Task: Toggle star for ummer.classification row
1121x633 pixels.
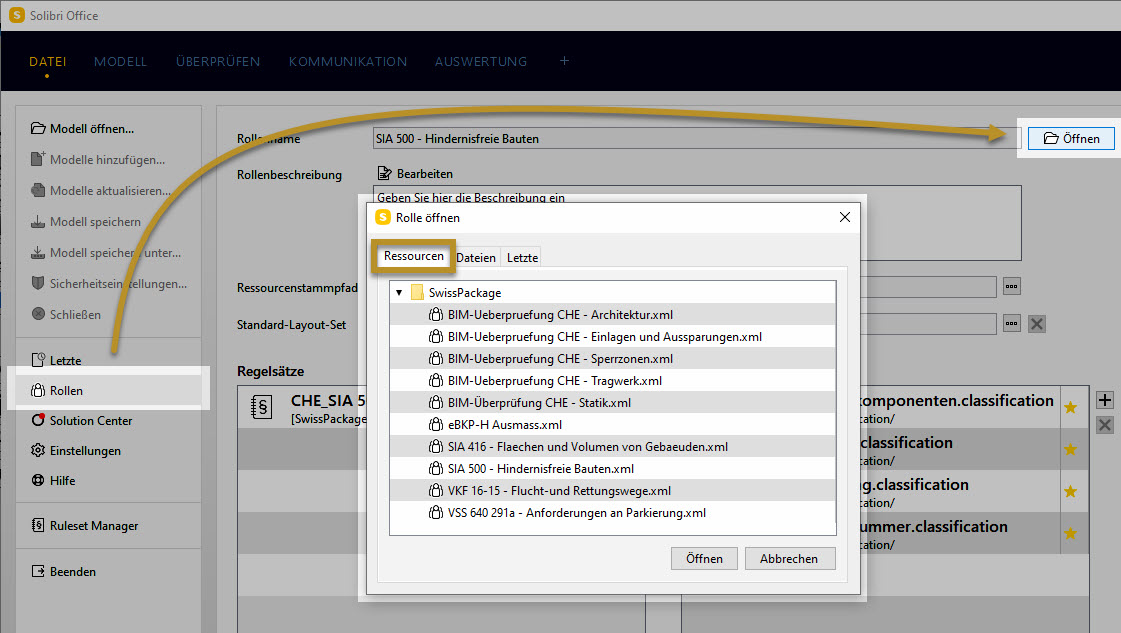Action: point(1070,534)
